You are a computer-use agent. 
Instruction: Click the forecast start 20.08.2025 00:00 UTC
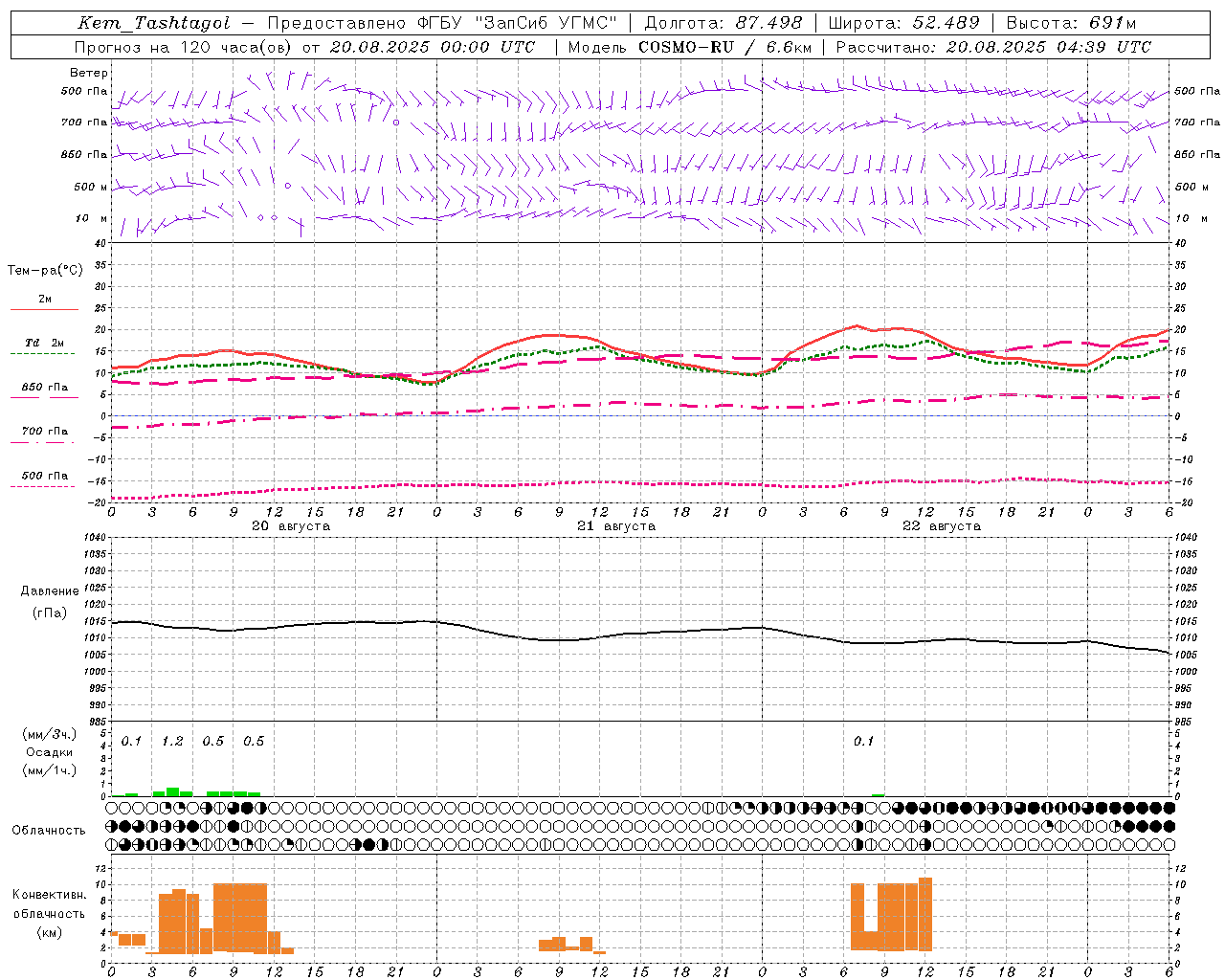point(433,47)
